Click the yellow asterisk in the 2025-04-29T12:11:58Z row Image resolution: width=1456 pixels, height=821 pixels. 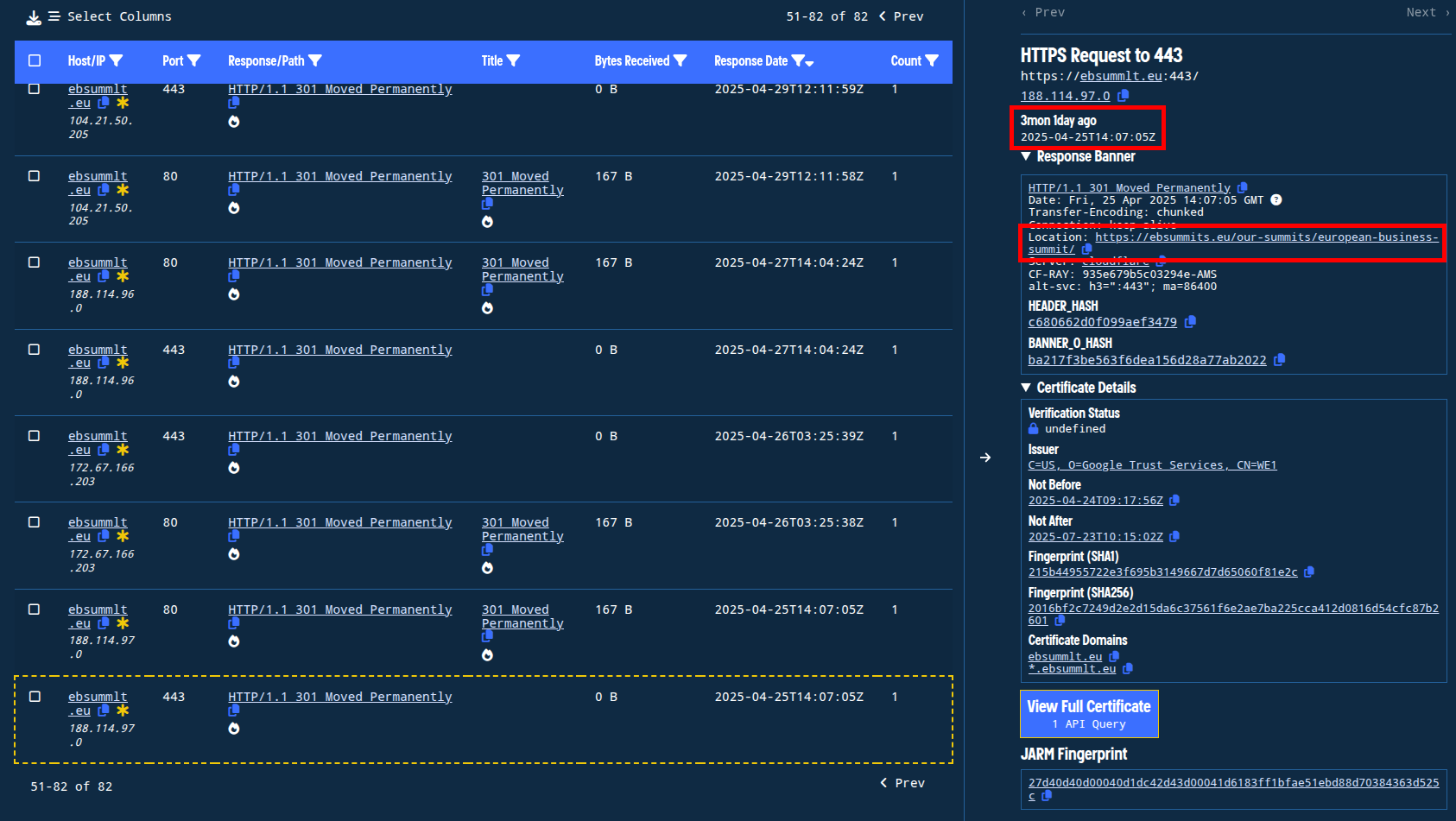tap(123, 190)
